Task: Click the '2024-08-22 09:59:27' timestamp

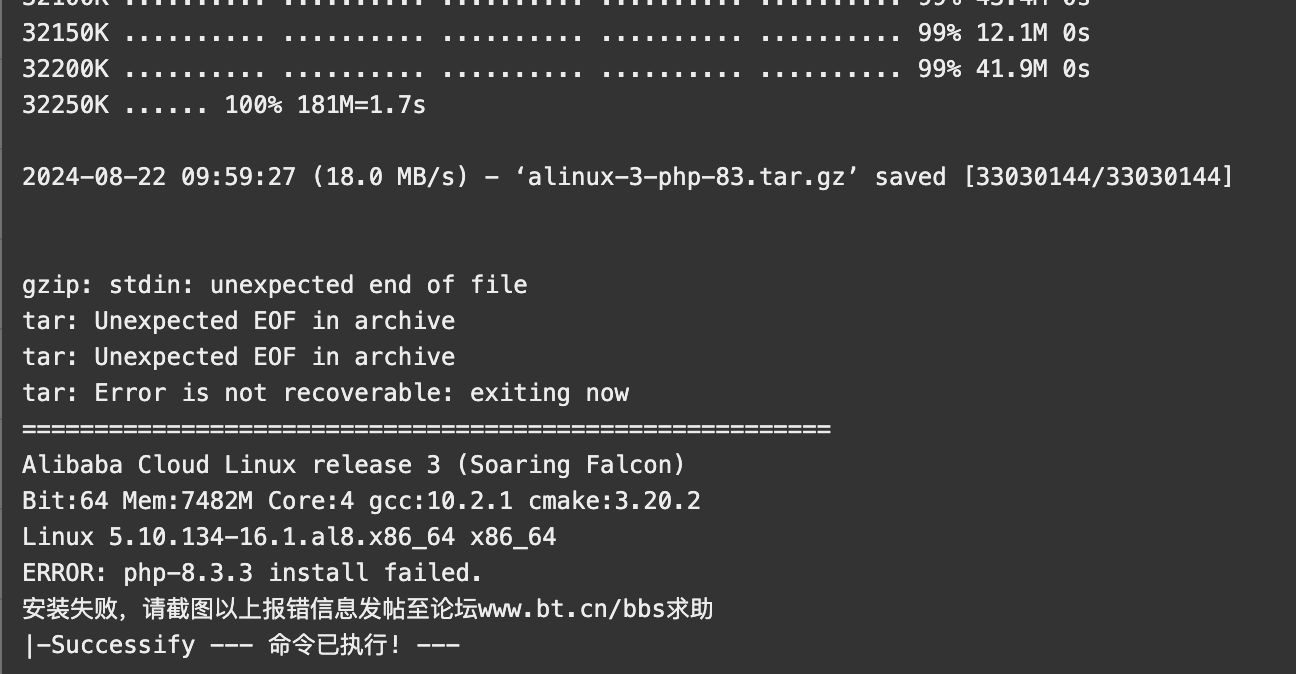Action: click(x=159, y=177)
